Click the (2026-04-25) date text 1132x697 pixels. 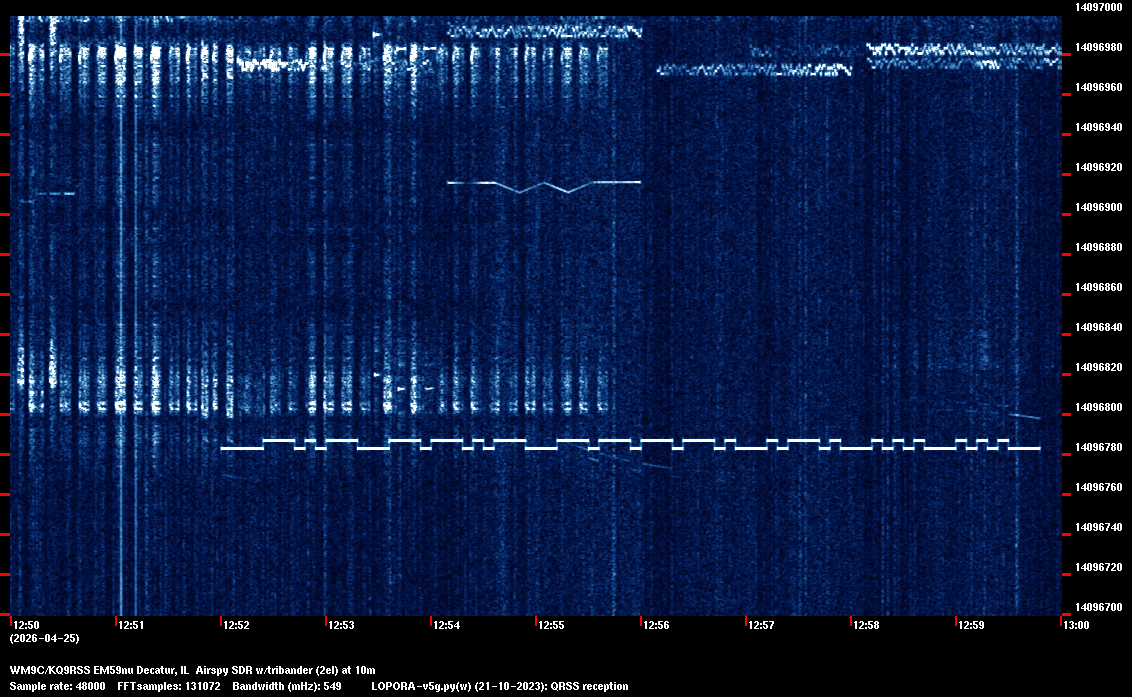click(44, 638)
